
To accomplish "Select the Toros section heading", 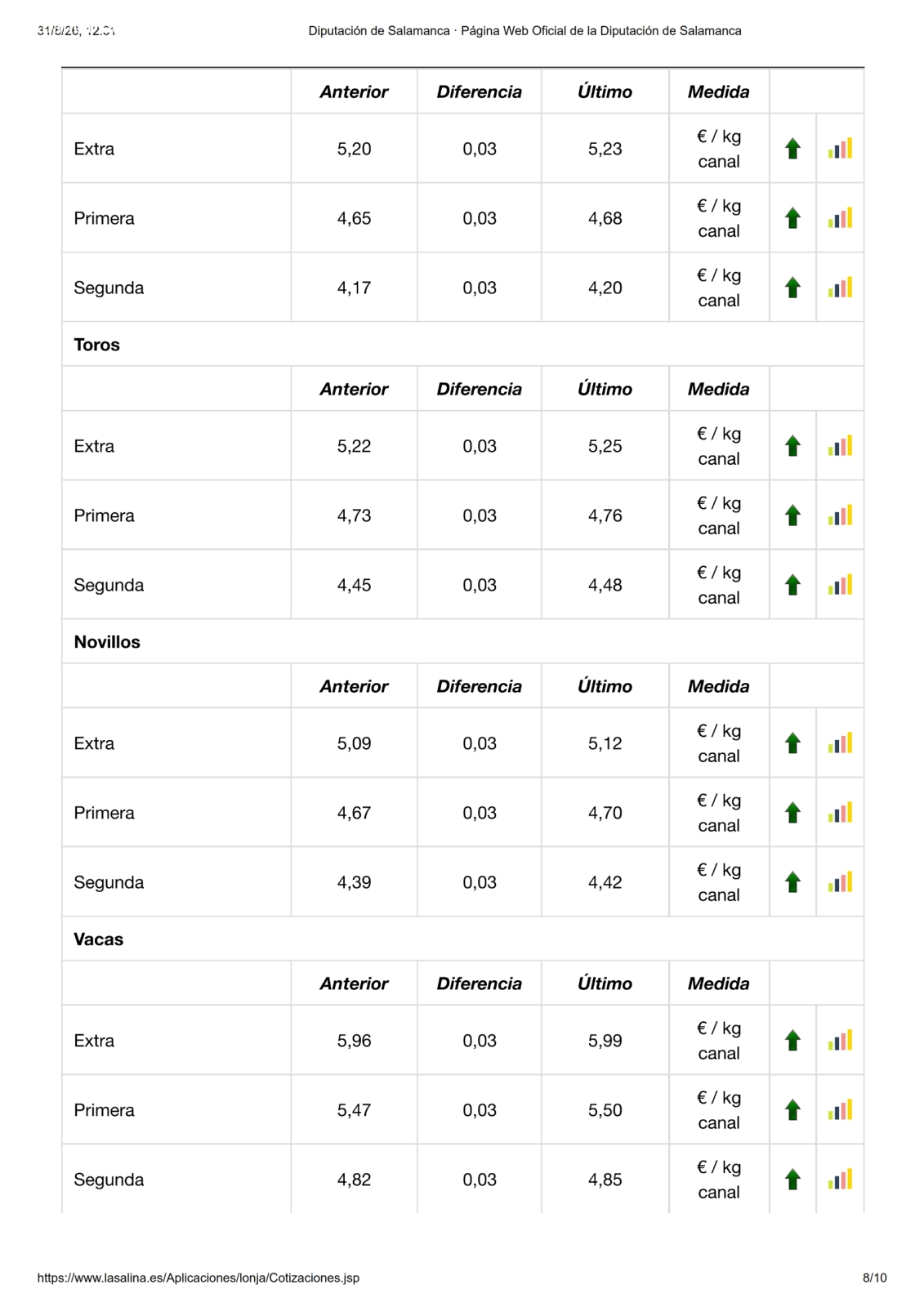I will [x=96, y=345].
